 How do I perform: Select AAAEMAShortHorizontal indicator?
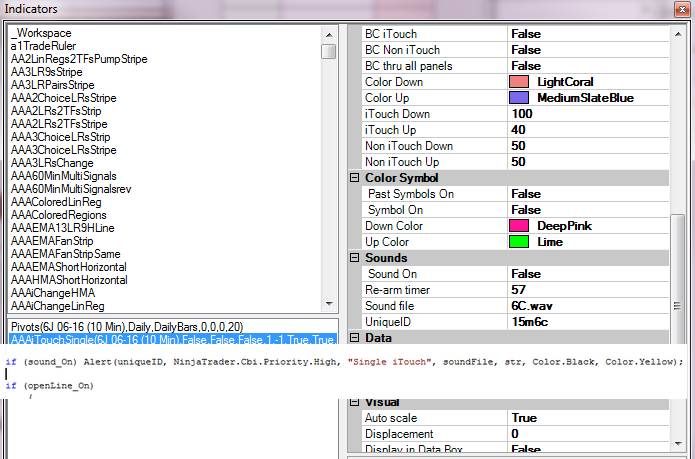pos(69,267)
